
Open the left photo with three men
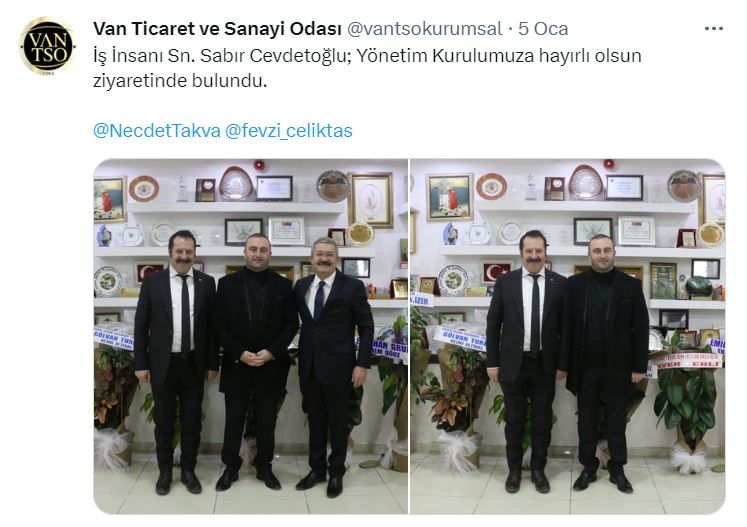tap(251, 336)
